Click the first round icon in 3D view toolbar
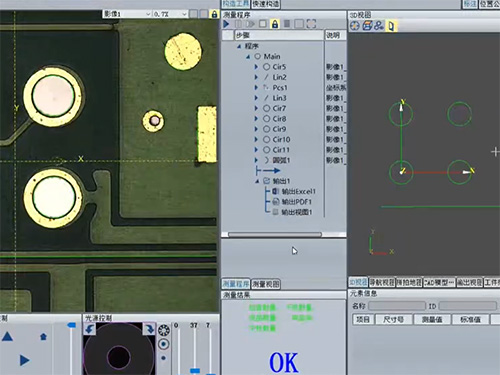This screenshot has width=500, height=375. (x=355, y=26)
